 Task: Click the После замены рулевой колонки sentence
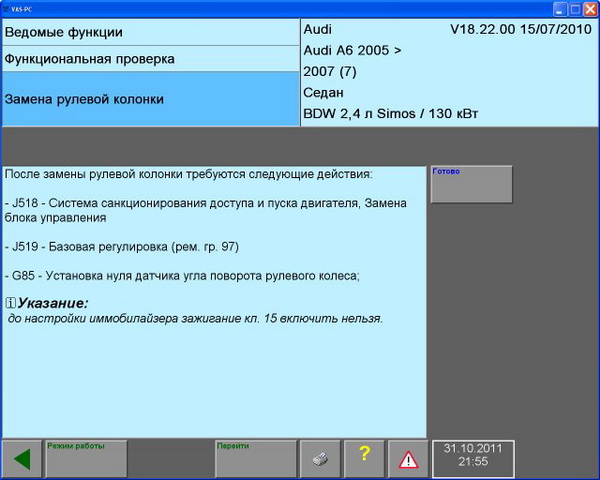(x=188, y=174)
